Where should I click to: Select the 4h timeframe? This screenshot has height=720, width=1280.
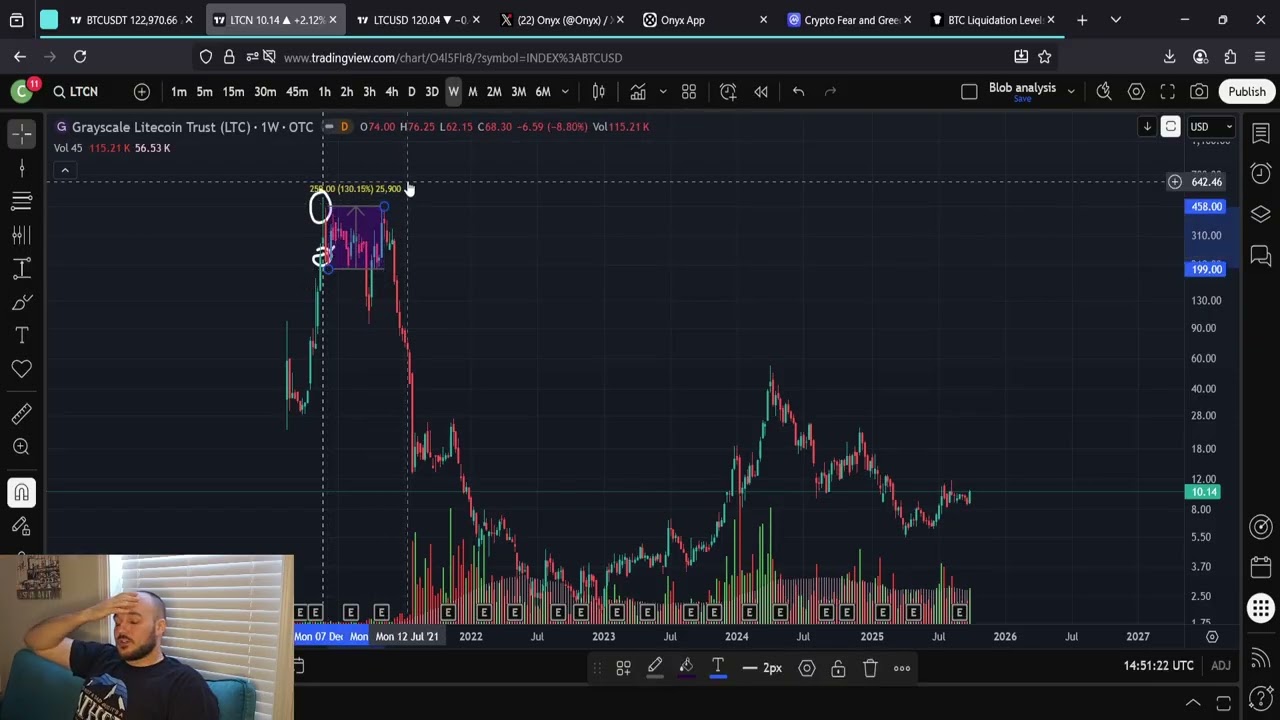[392, 92]
